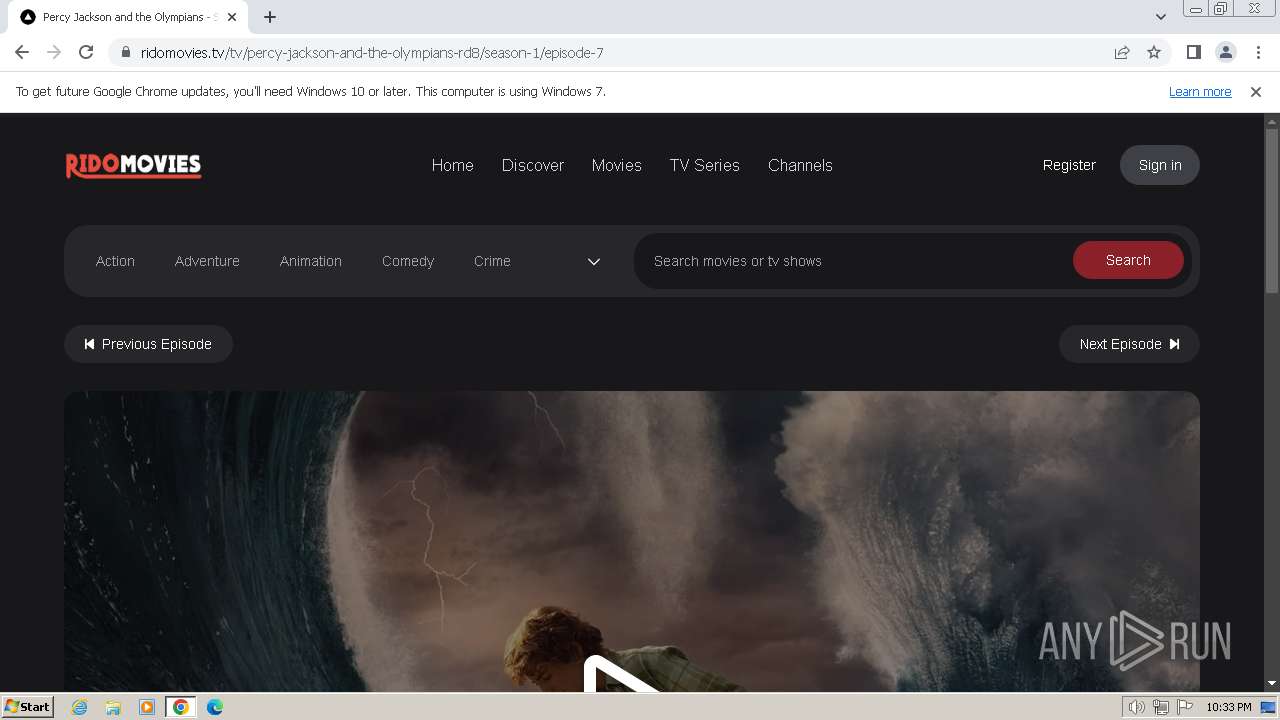Play the episode video
1280x720 pixels.
click(622, 676)
